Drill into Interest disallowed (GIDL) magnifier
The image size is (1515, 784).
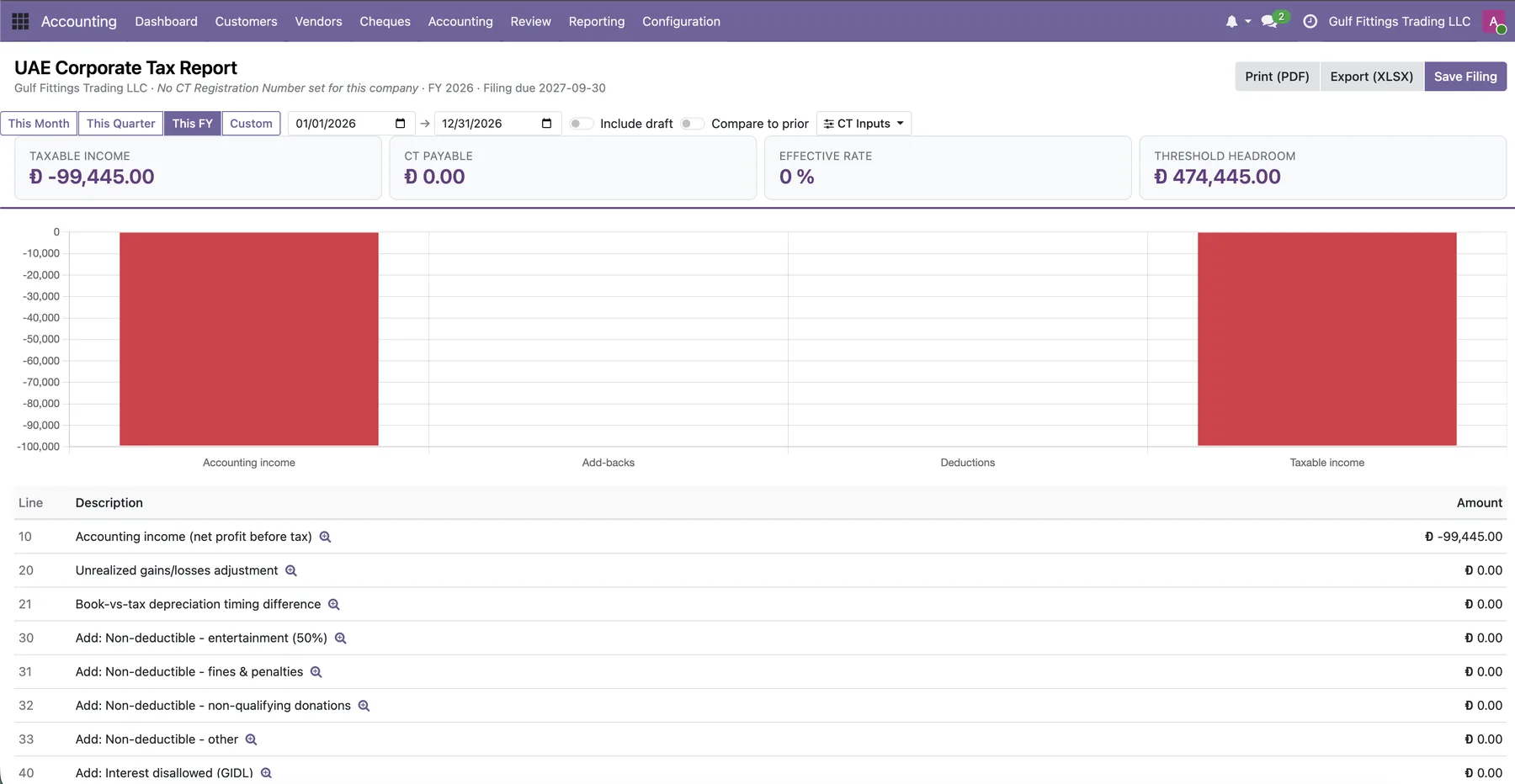[x=267, y=773]
